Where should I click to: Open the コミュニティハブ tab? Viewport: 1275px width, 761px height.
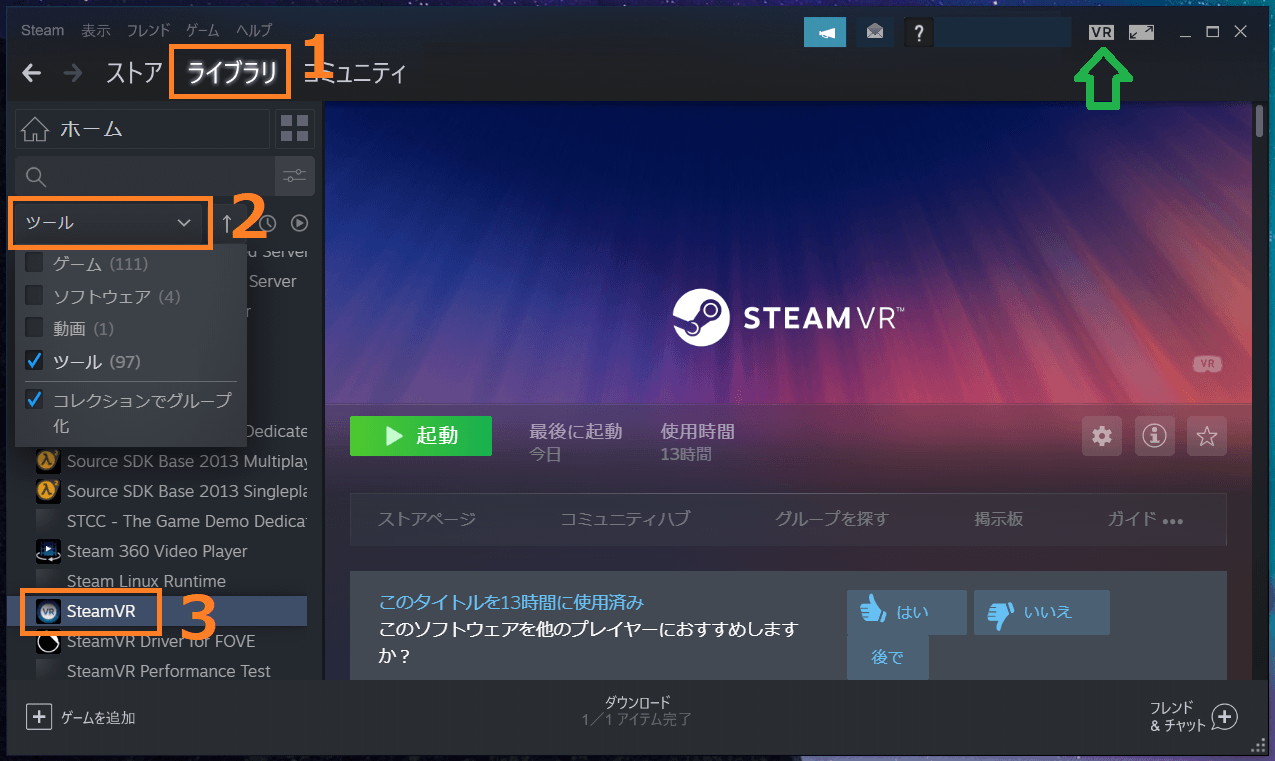[625, 519]
